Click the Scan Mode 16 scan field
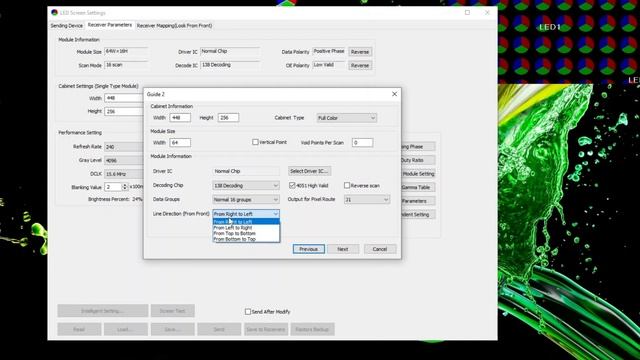The height and width of the screenshot is (360, 640). 126,65
